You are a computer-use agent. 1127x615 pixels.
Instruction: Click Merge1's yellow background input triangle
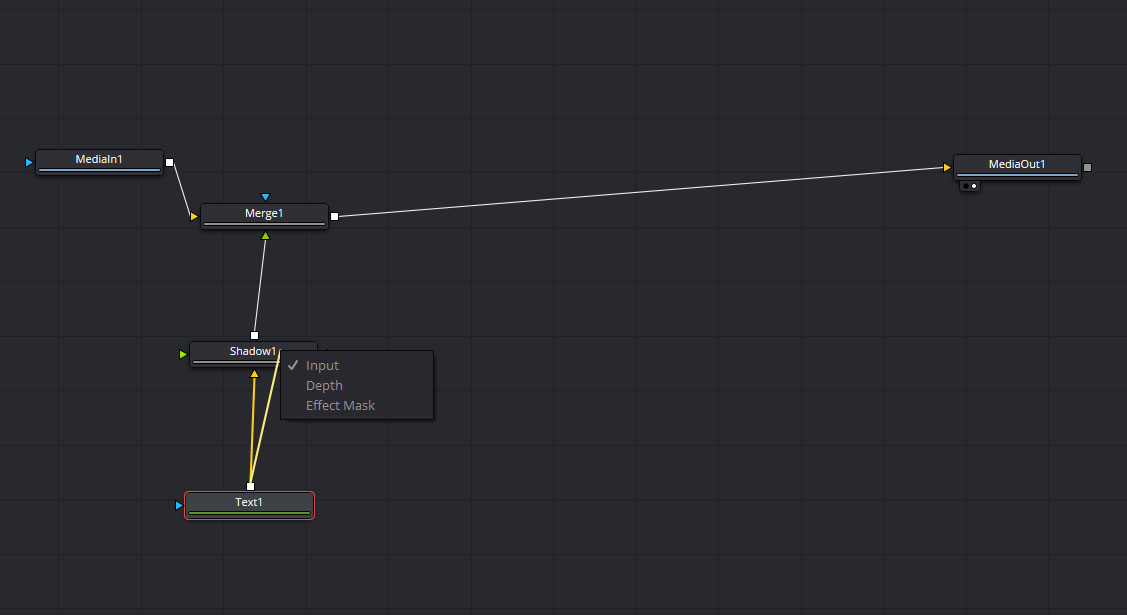pos(193,216)
